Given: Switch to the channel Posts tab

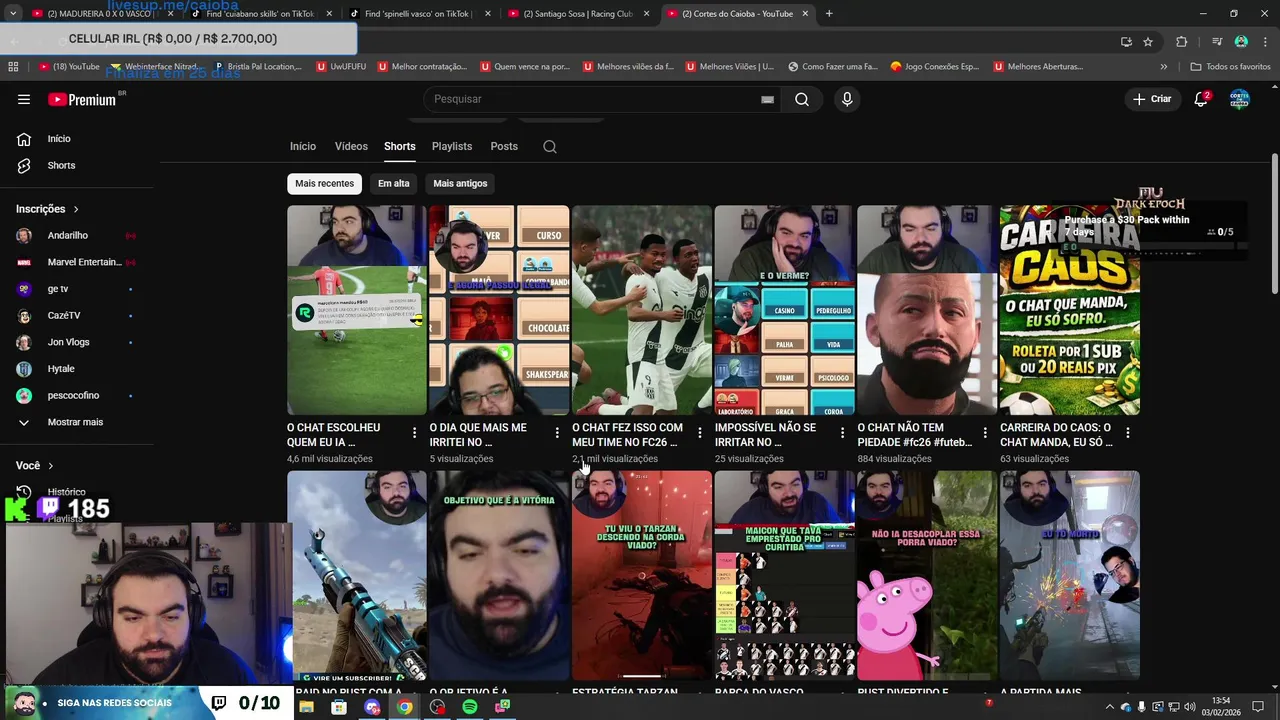Looking at the screenshot, I should 504,146.
